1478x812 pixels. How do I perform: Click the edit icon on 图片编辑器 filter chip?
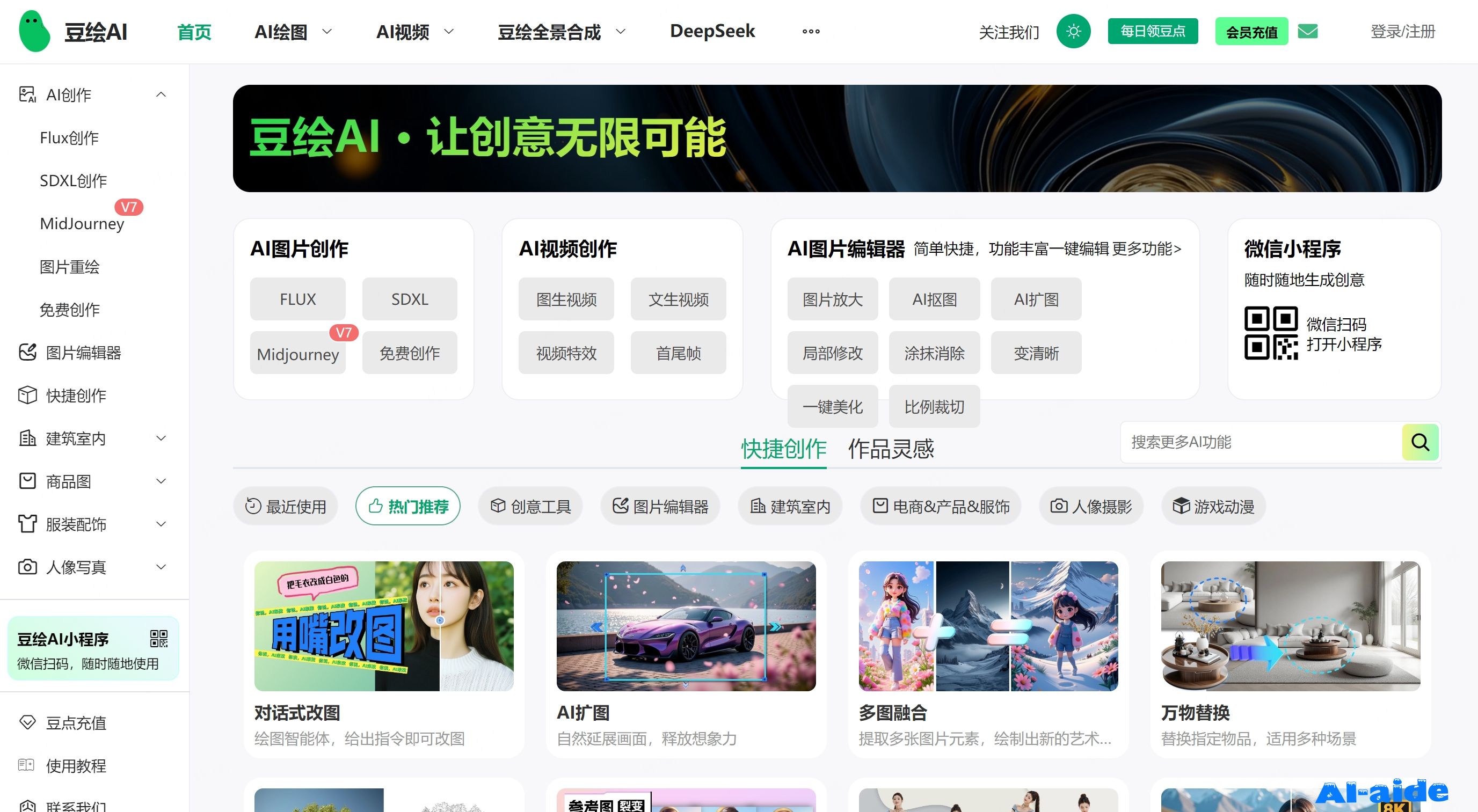621,506
